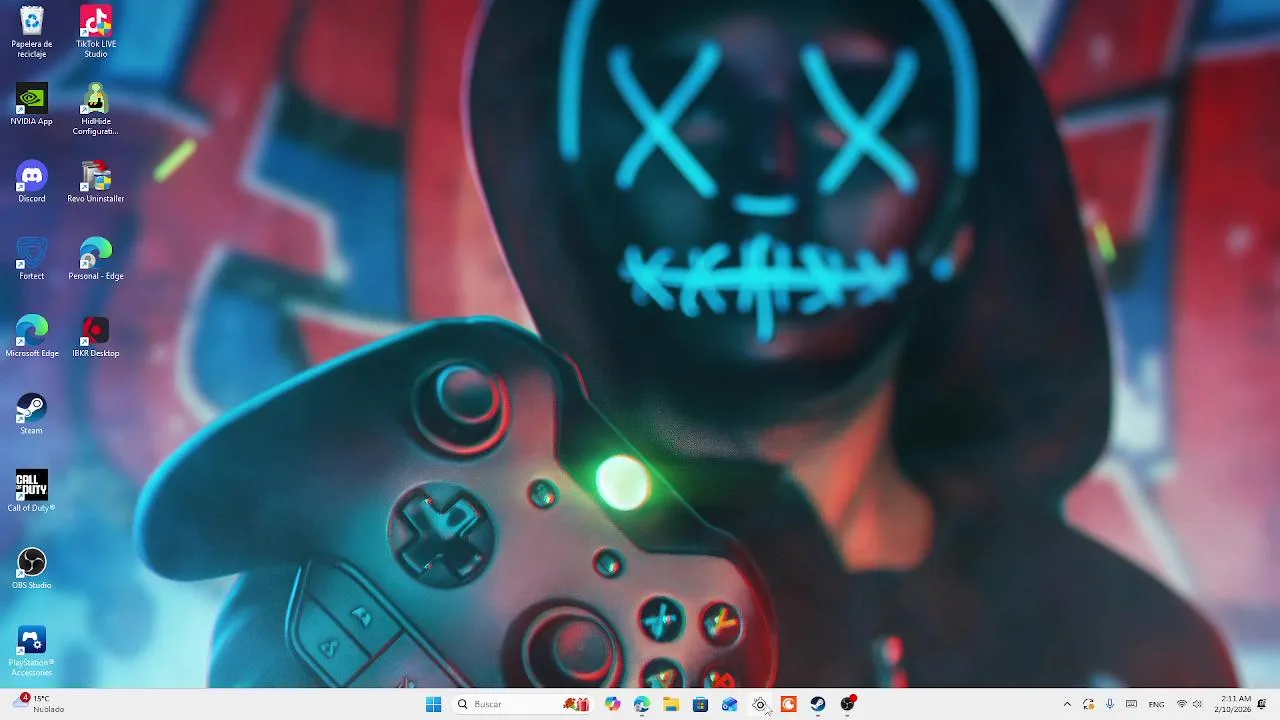
Task: Open the orange app icon in taskbar
Action: click(x=788, y=704)
